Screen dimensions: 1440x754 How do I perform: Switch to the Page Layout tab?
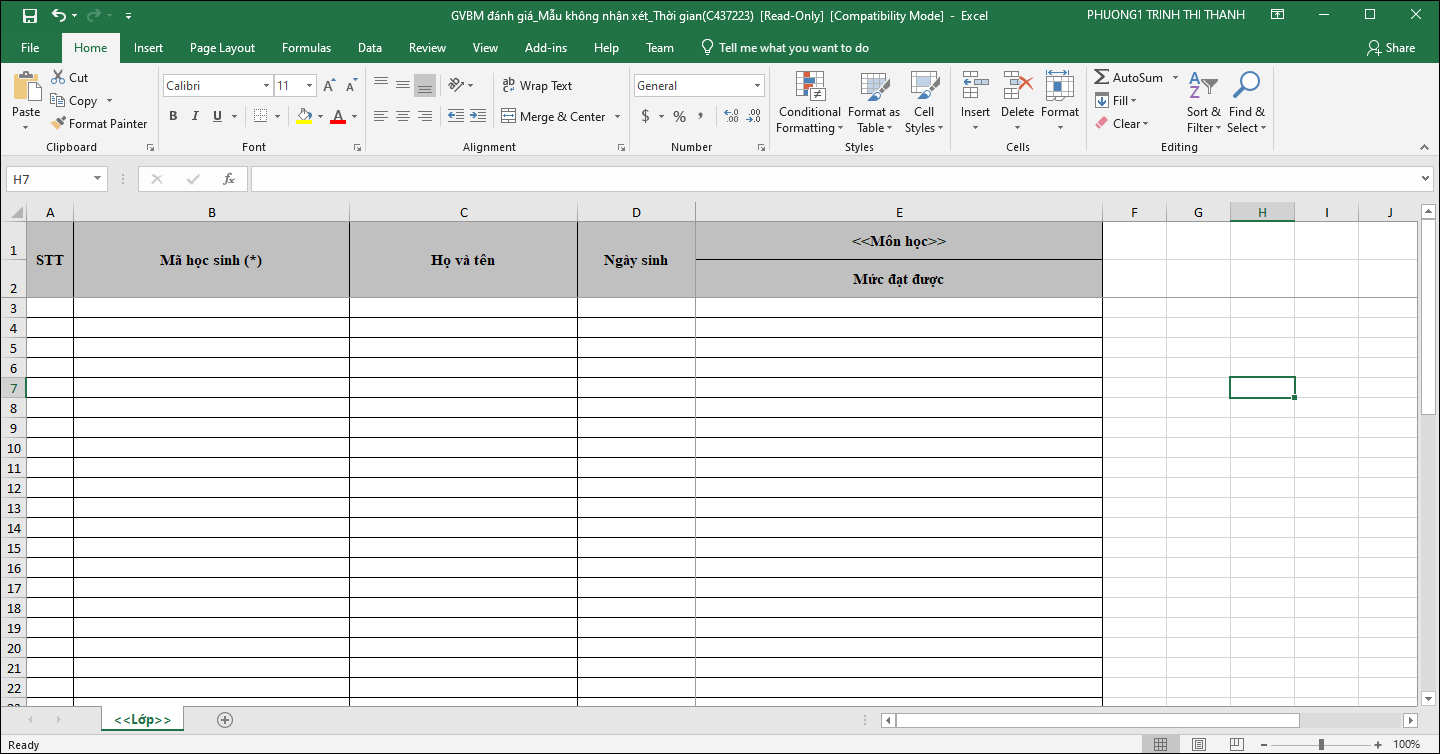[222, 48]
